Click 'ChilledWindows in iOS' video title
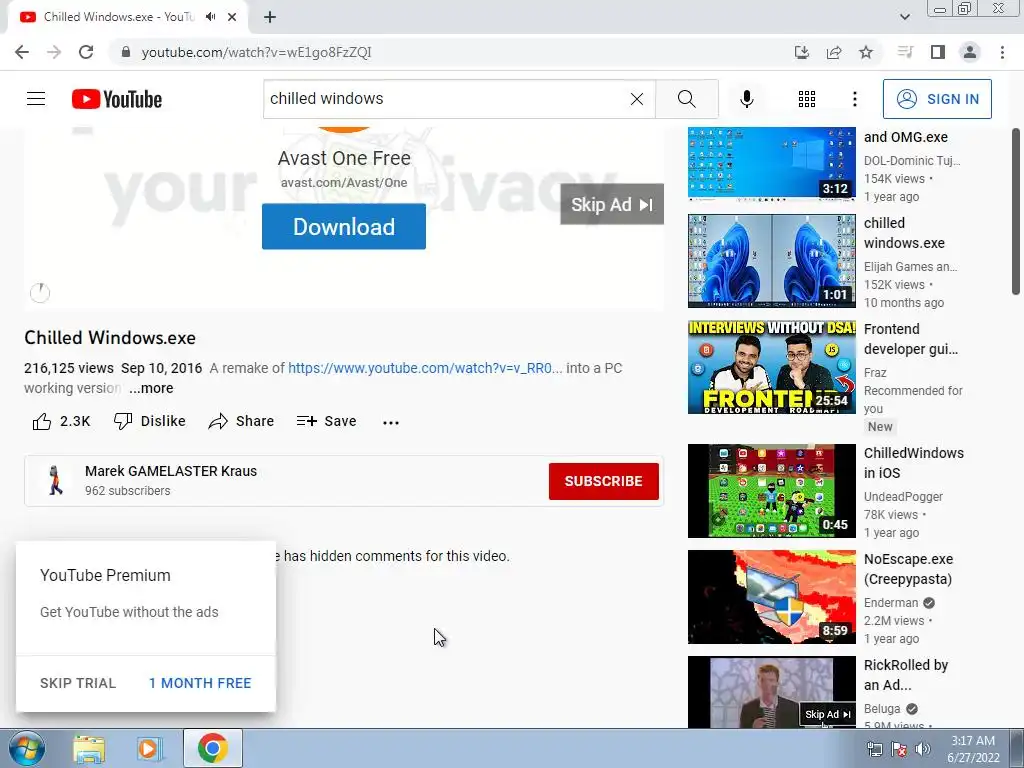1024x768 pixels. point(914,463)
